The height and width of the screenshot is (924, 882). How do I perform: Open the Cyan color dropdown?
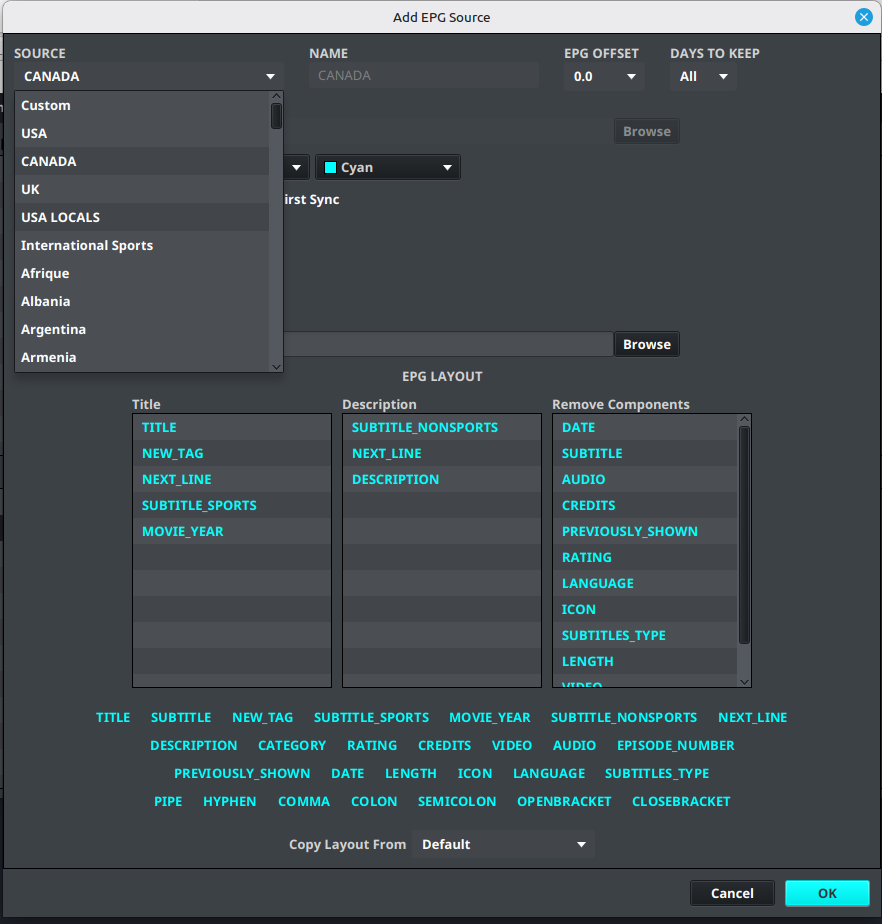(x=388, y=167)
